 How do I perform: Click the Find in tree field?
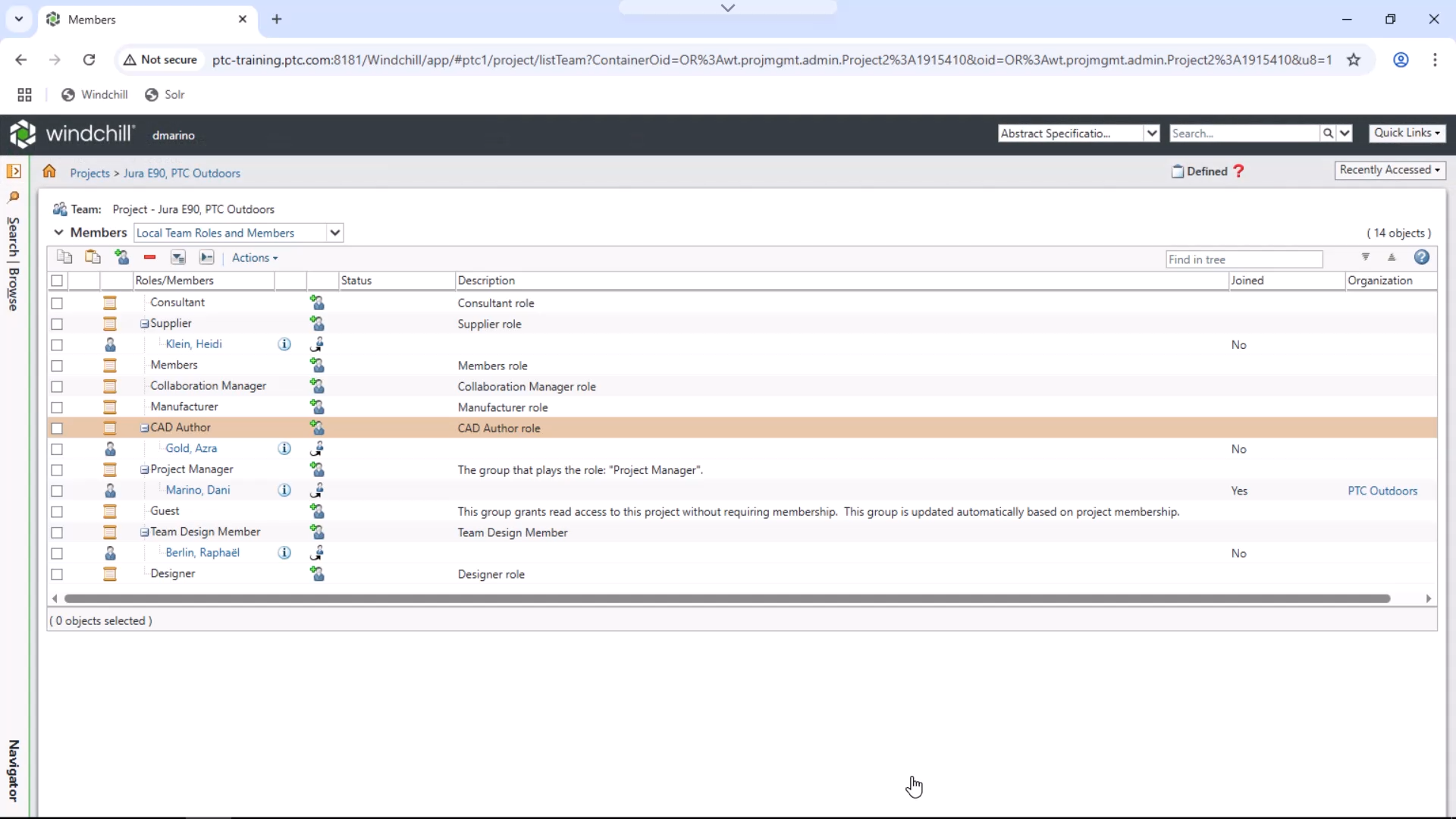pyautogui.click(x=1244, y=259)
